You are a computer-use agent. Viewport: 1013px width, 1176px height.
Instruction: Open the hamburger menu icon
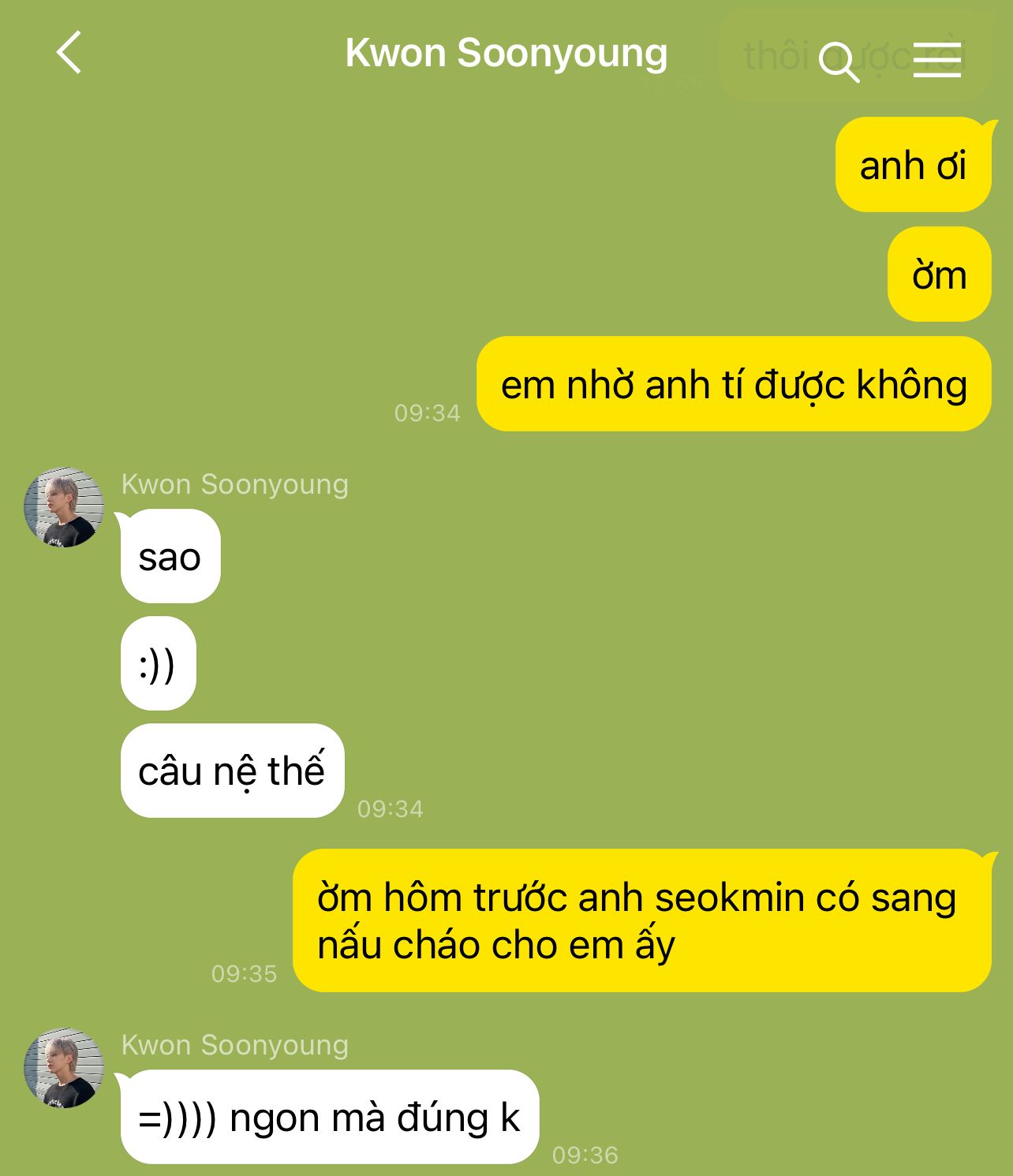point(937,59)
